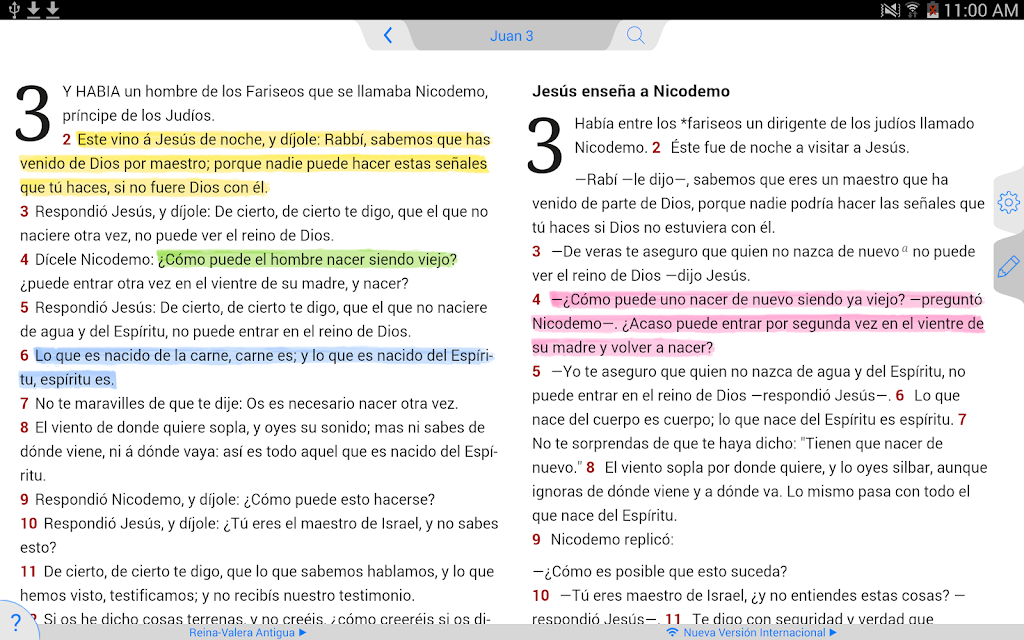Tap large chapter number 3 in right pane
The height and width of the screenshot is (640, 1024).
pyautogui.click(x=545, y=145)
